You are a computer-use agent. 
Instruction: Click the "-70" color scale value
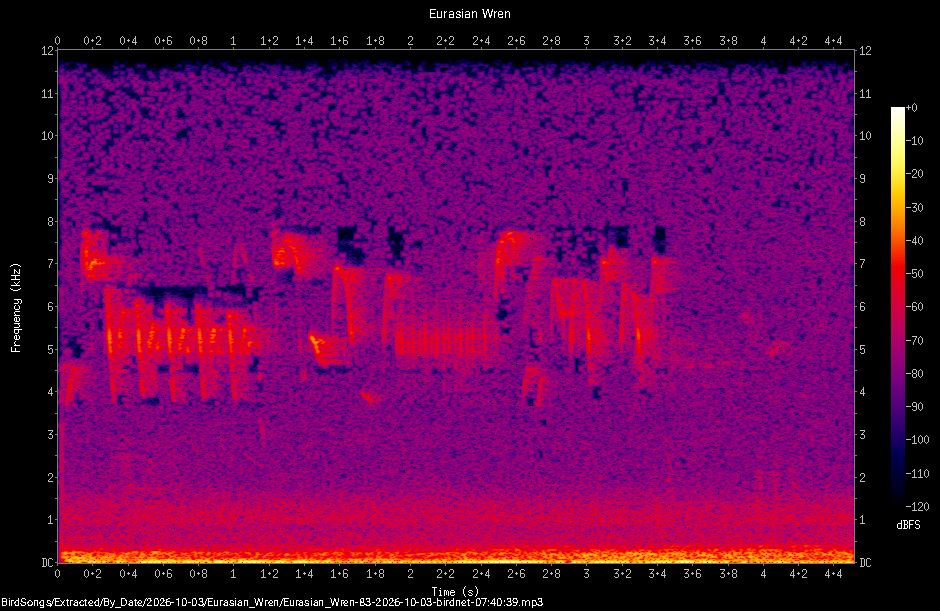pyautogui.click(x=914, y=341)
